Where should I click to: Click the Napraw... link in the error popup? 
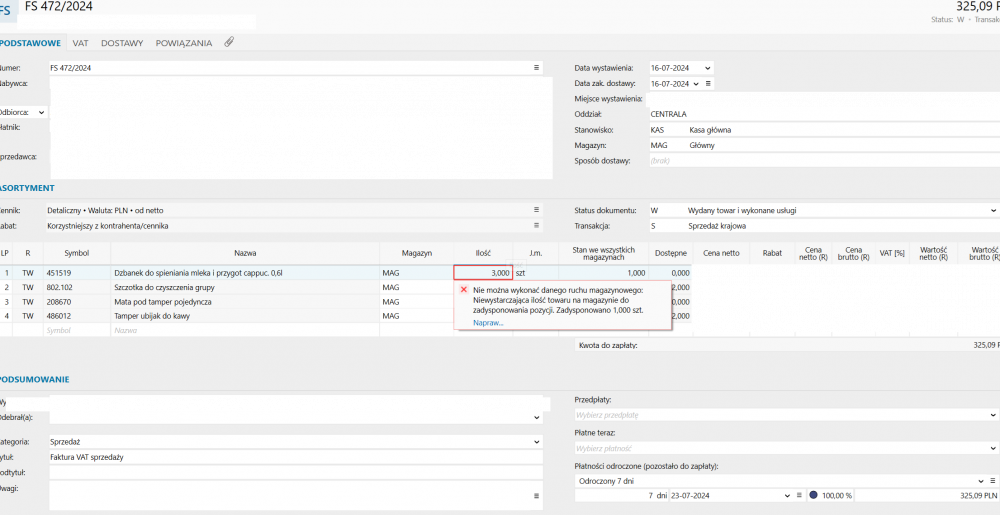[x=487, y=323]
